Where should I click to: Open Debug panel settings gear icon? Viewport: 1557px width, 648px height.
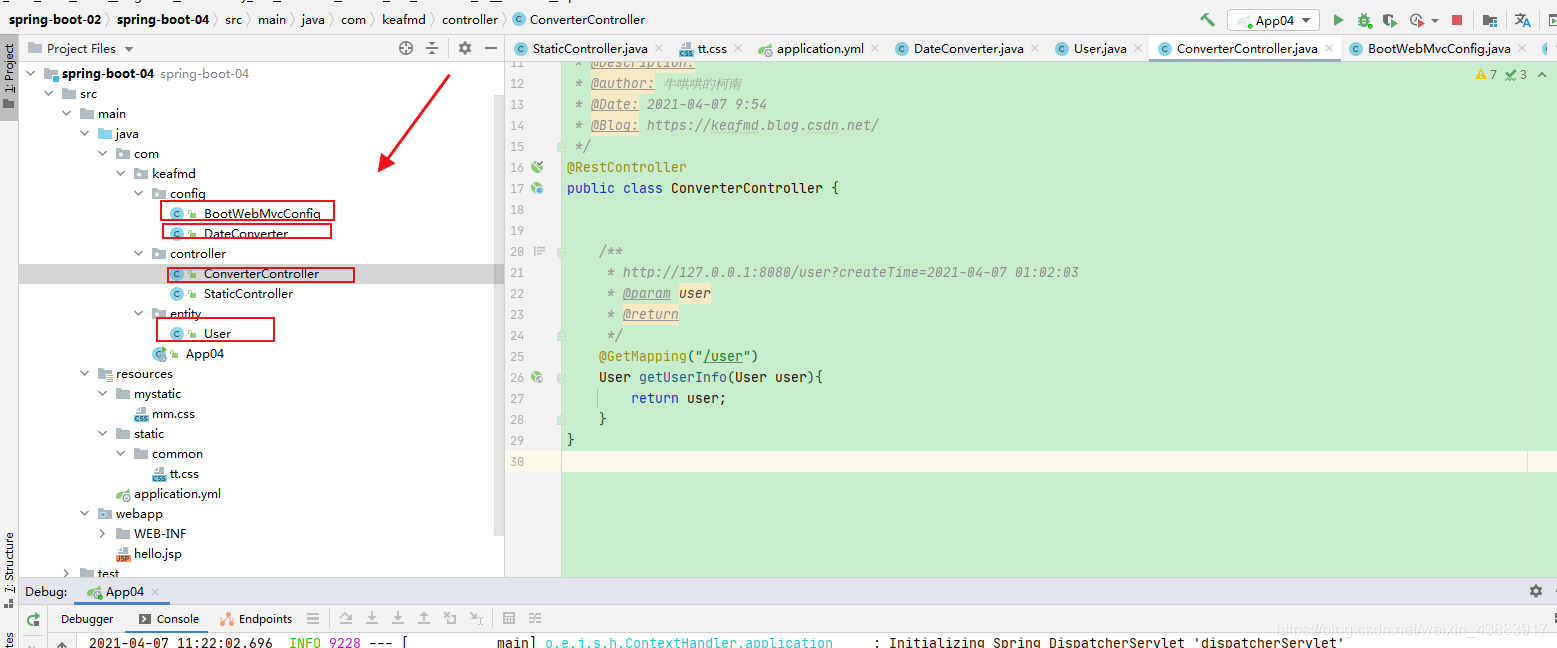[1536, 591]
